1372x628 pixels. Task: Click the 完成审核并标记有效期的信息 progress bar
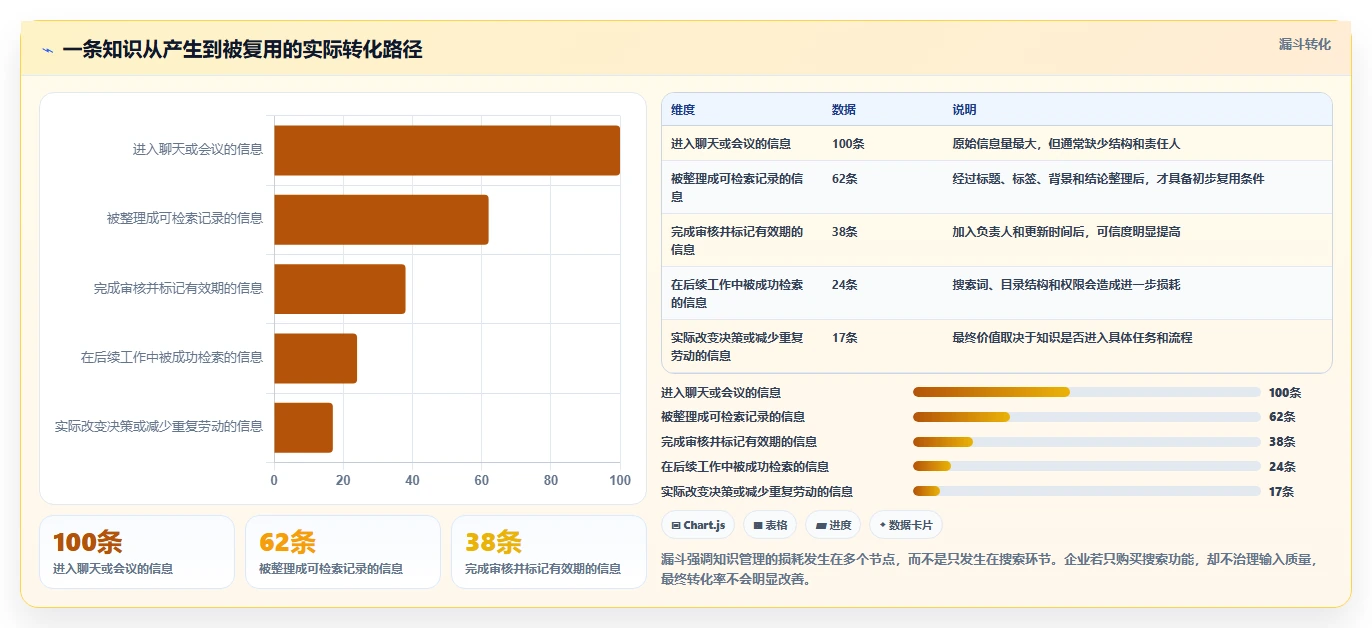coord(1087,442)
